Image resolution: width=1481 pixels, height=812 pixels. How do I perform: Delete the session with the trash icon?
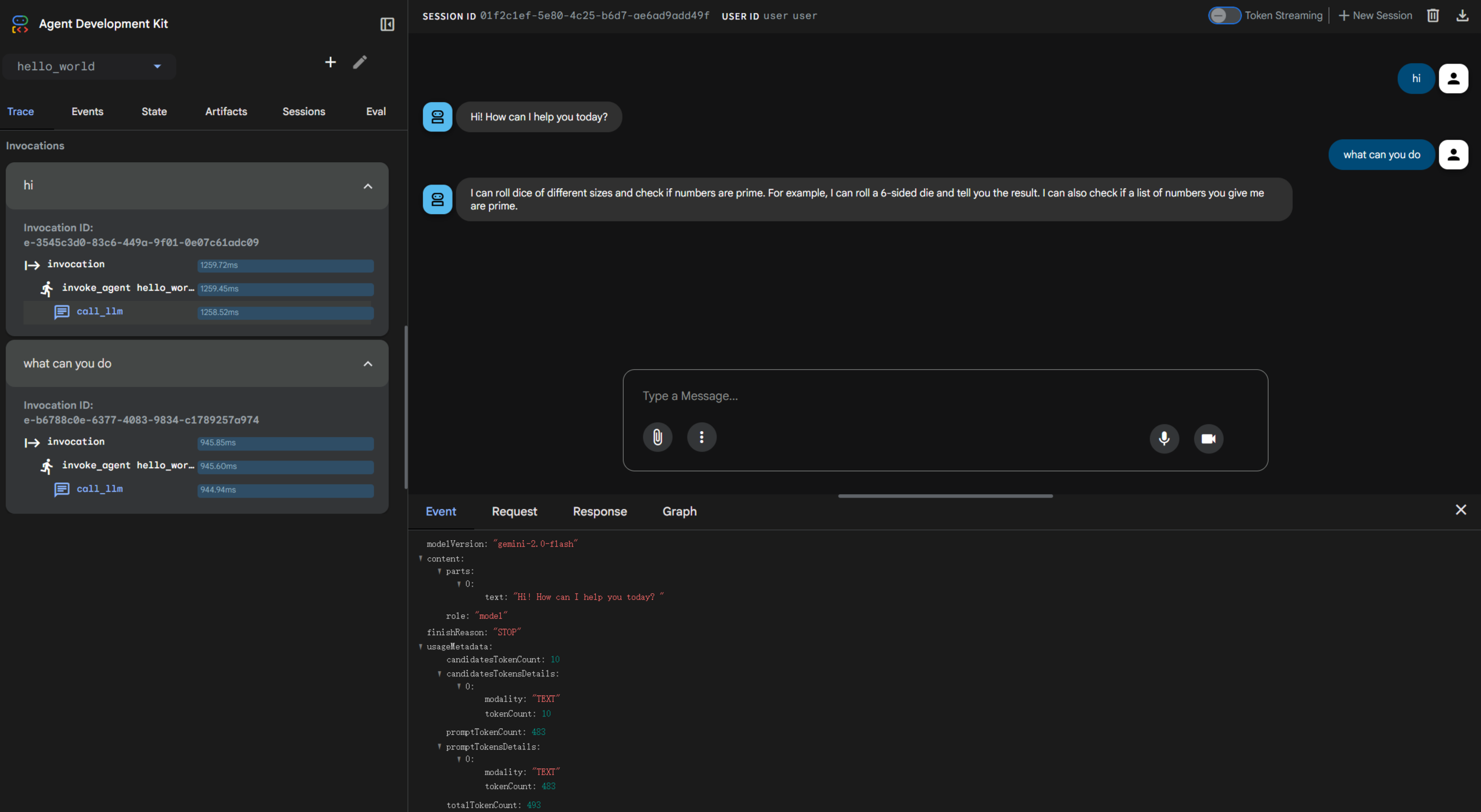[x=1433, y=15]
